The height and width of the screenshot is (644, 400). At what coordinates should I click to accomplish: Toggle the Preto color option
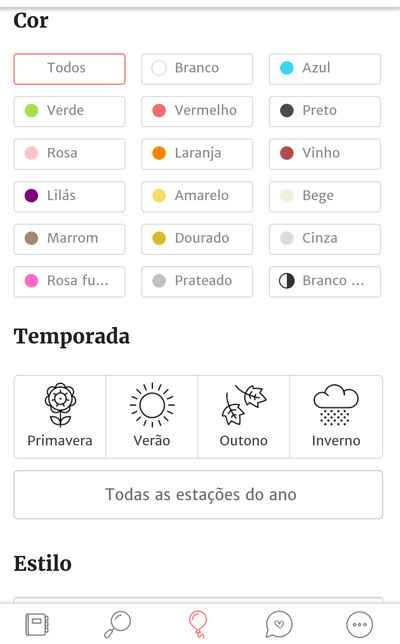pyautogui.click(x=325, y=111)
